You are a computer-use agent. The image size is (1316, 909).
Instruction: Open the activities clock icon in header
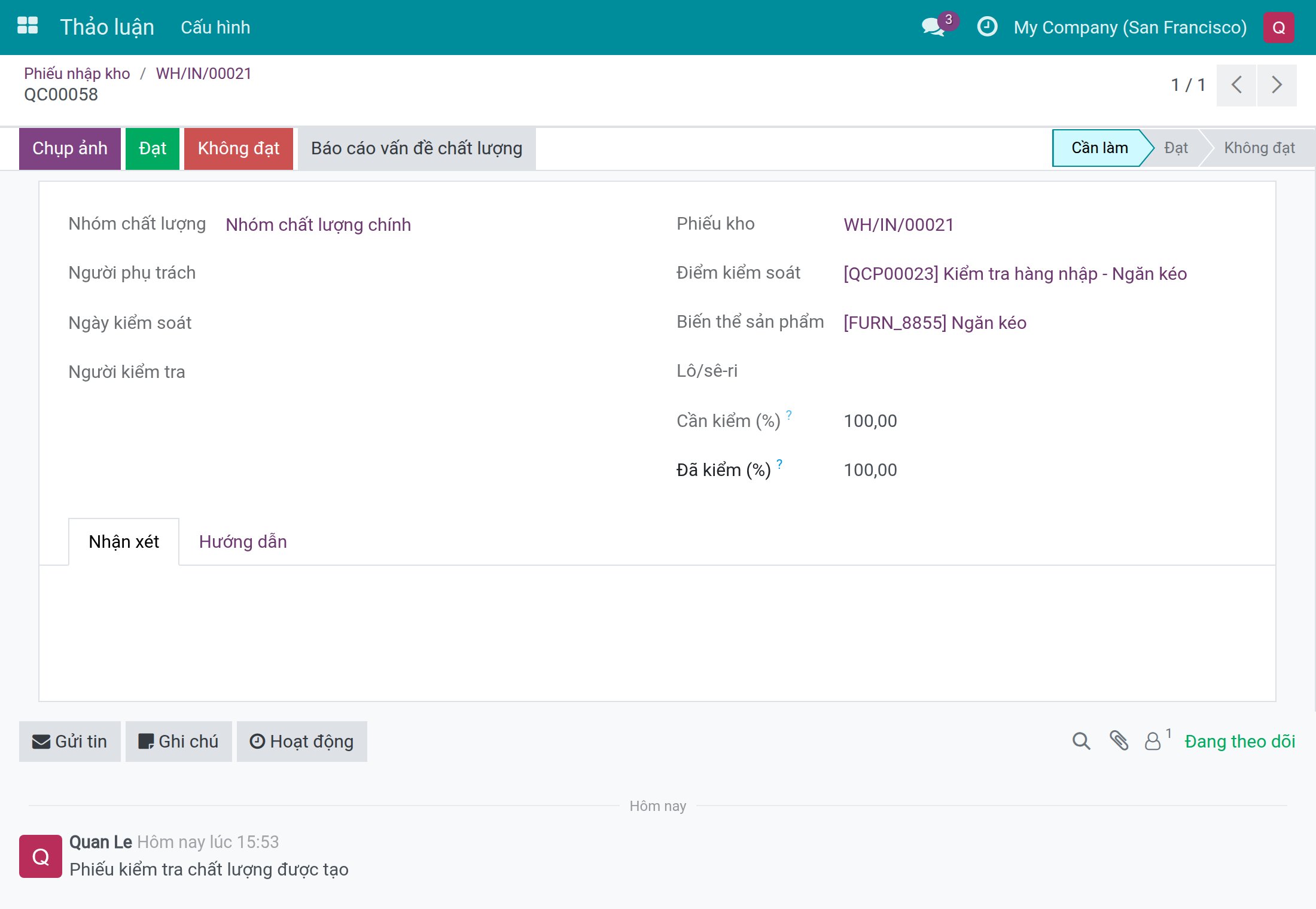point(987,27)
